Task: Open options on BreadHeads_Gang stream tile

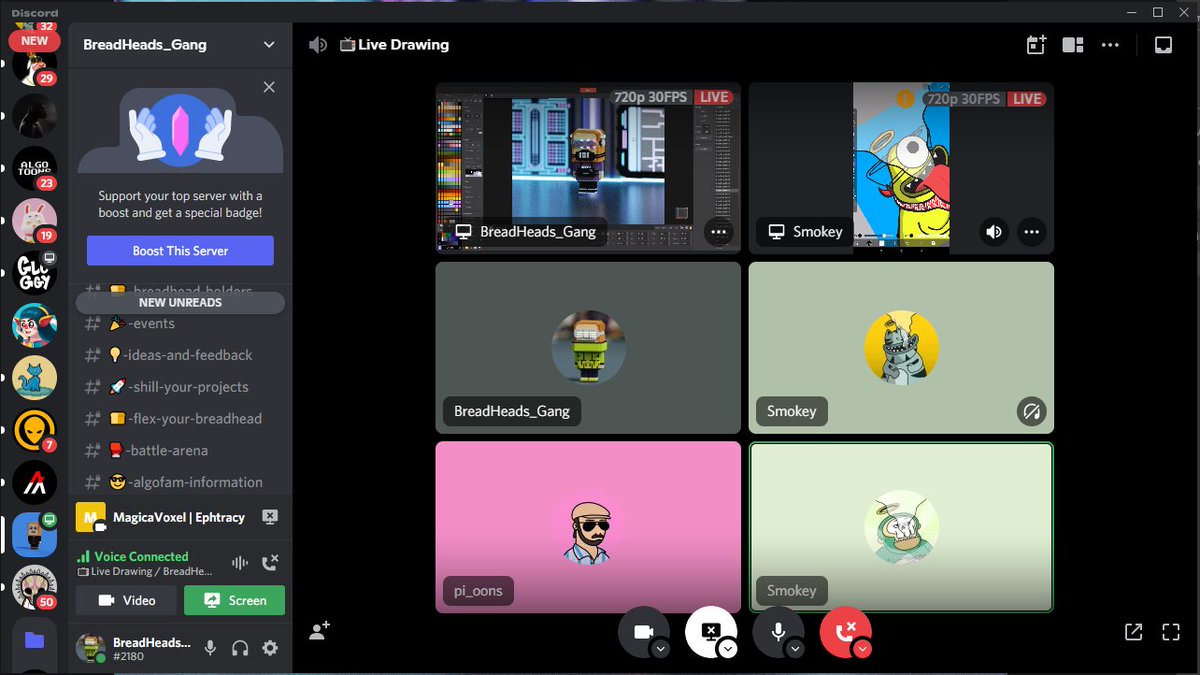Action: (x=718, y=232)
